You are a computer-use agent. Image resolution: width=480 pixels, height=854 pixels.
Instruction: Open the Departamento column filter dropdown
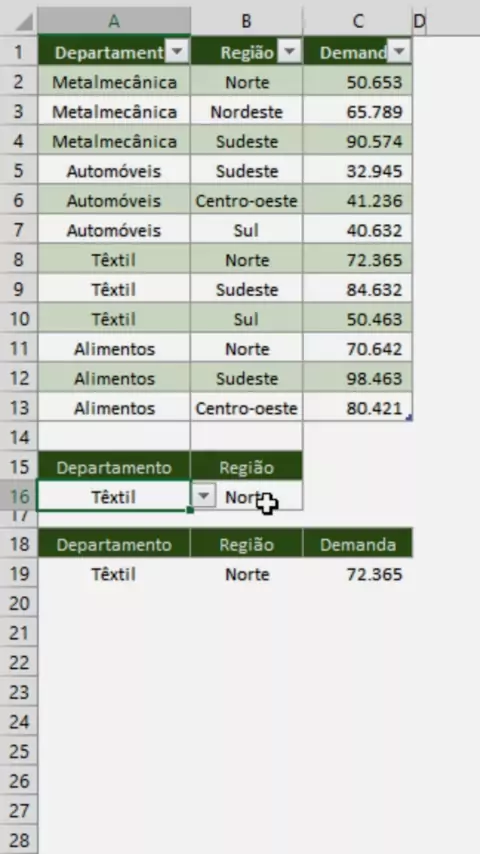point(177,52)
